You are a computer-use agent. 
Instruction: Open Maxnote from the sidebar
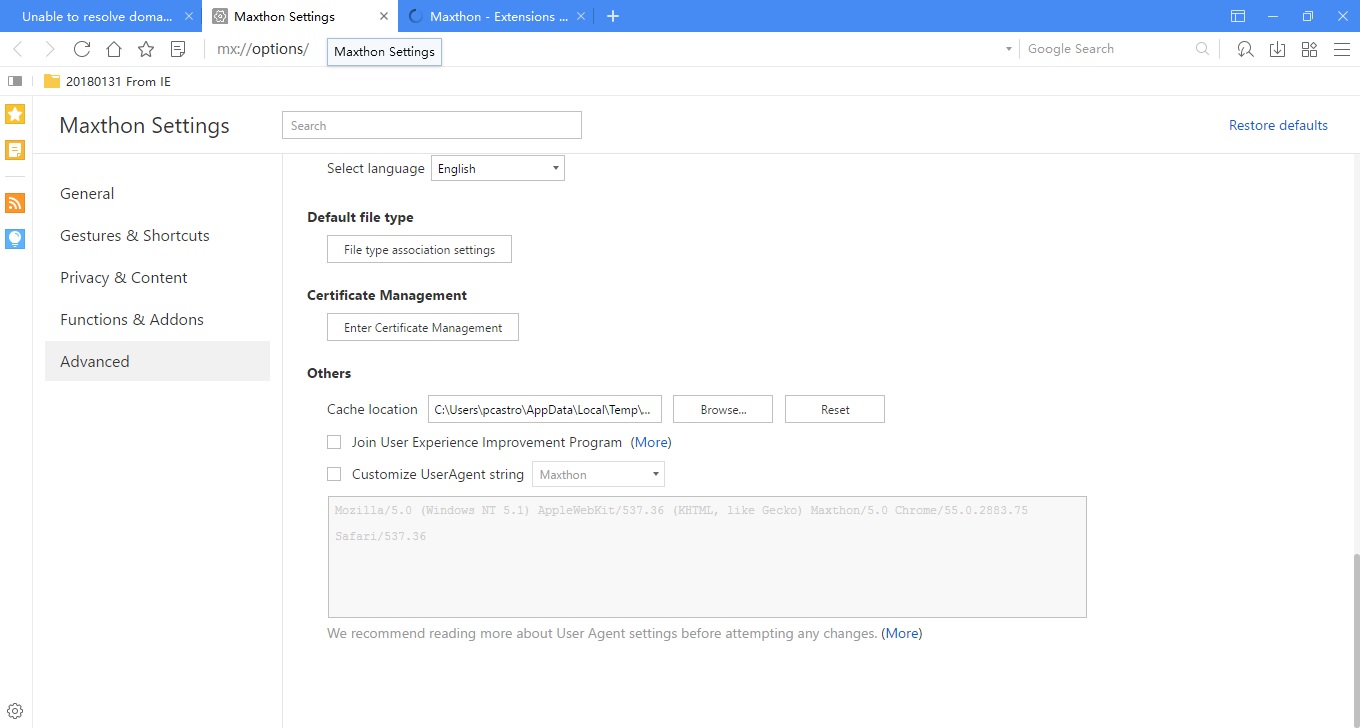point(15,150)
